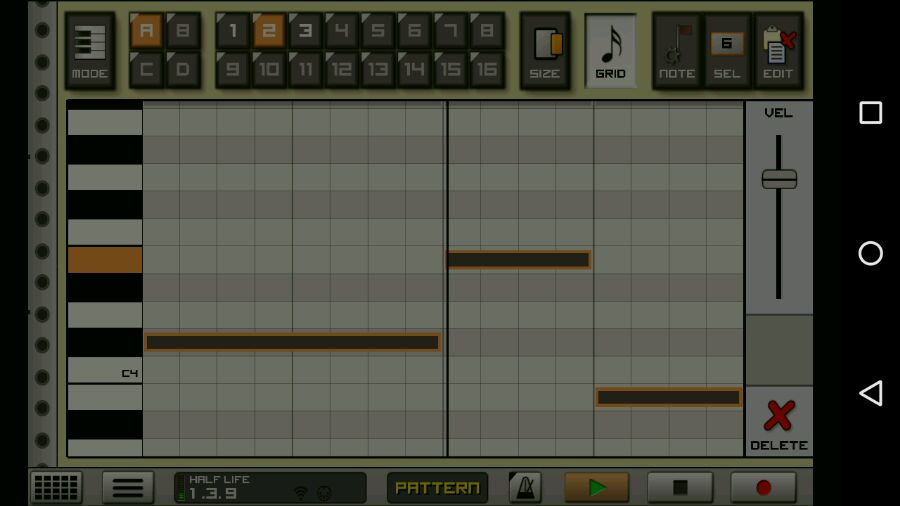Image resolution: width=900 pixels, height=506 pixels.
Task: Toggle the metronome
Action: [x=525, y=488]
